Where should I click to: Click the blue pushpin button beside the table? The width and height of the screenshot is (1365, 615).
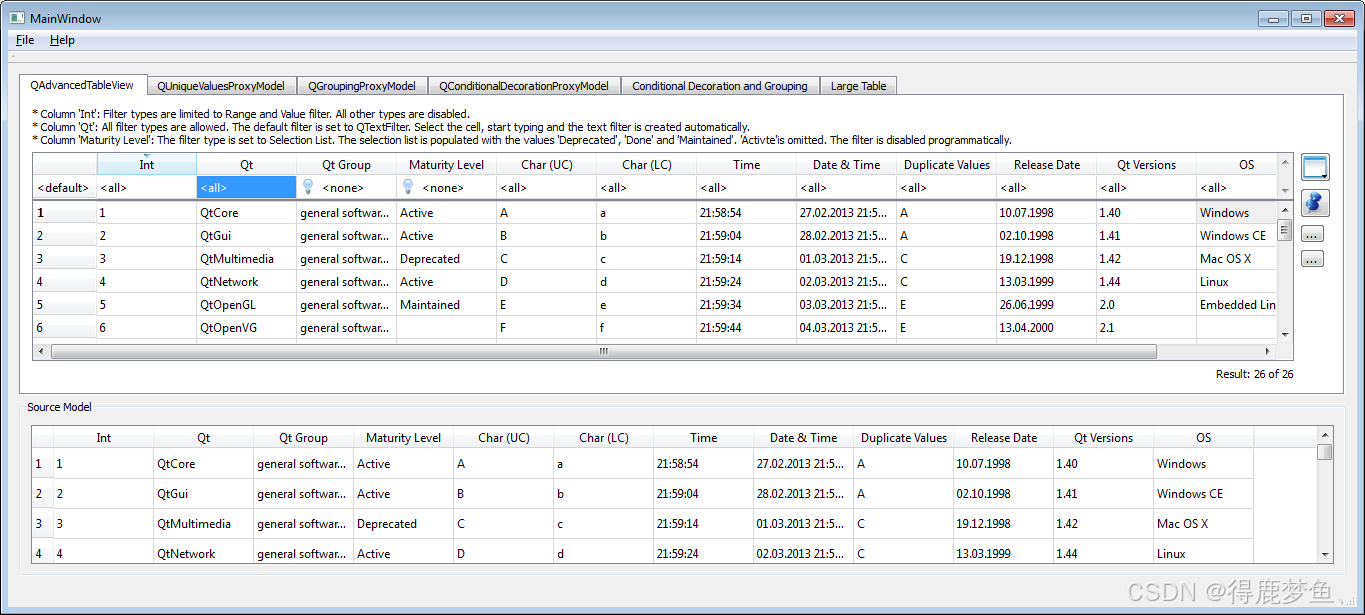[x=1314, y=201]
